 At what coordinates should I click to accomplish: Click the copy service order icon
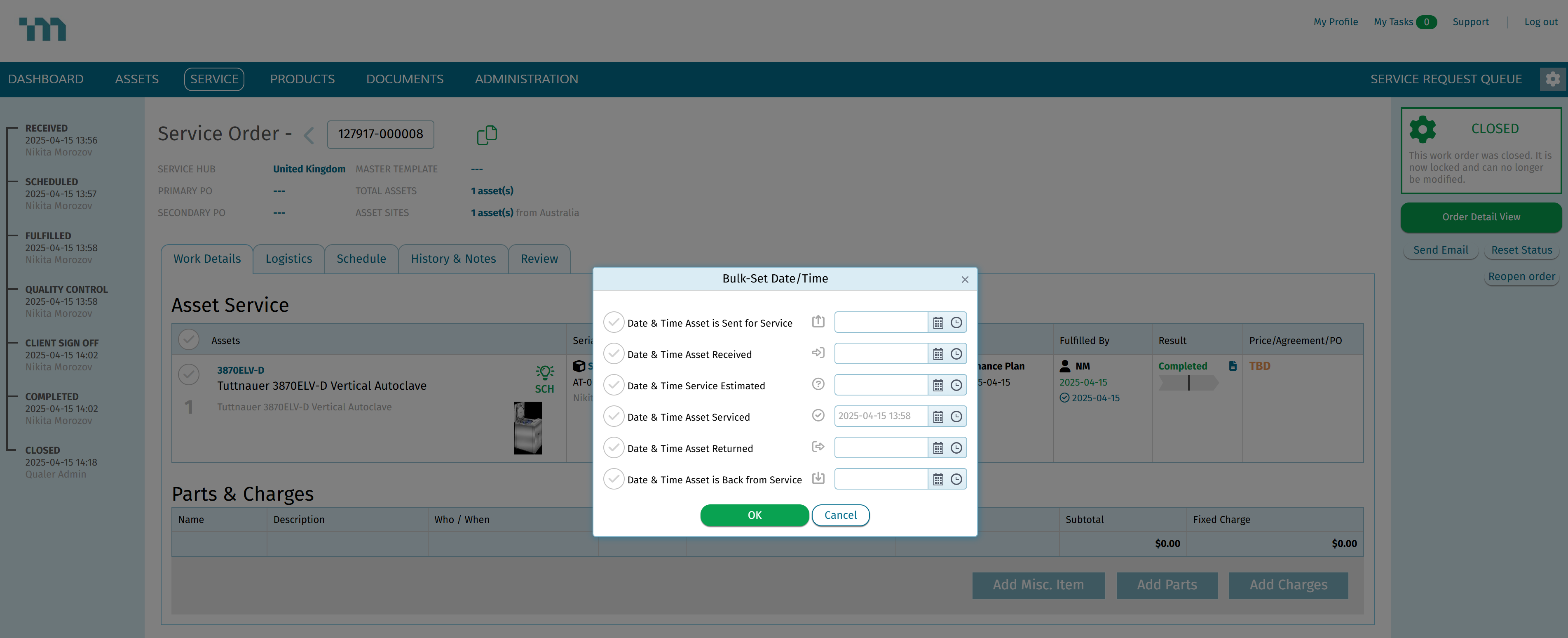[x=486, y=135]
